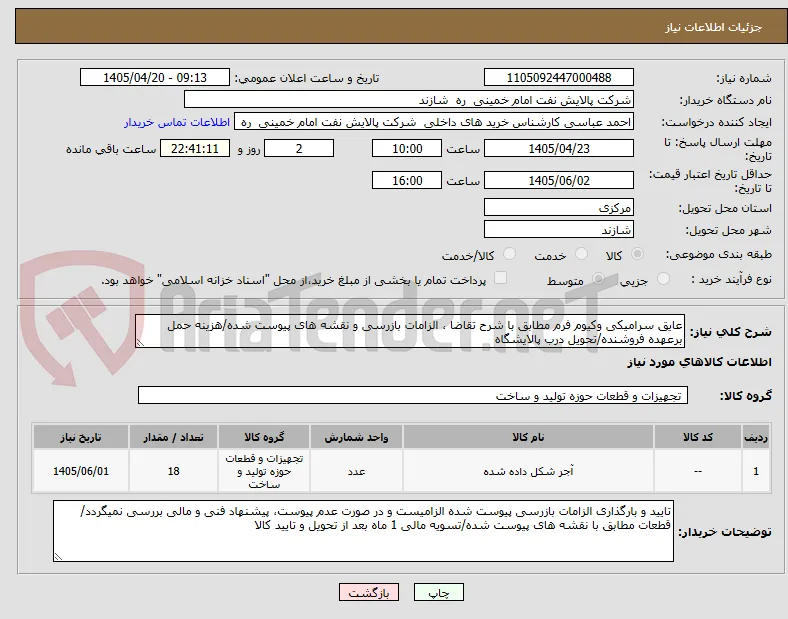Click the goods group cell in row 1
The height and width of the screenshot is (619, 788).
[x=264, y=471]
